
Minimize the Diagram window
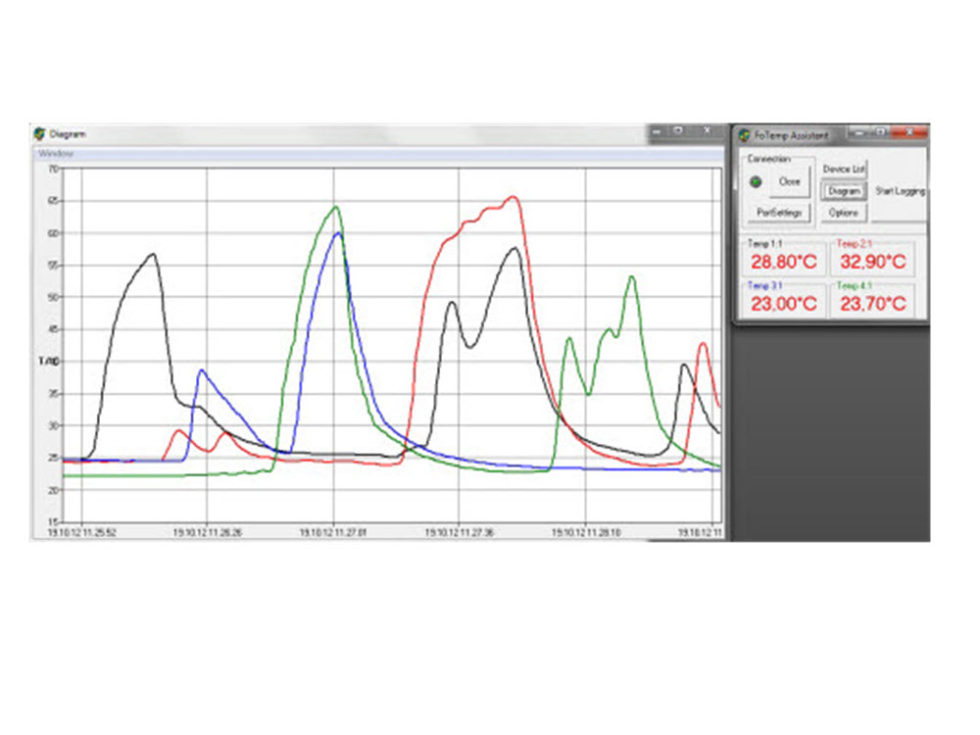657,131
